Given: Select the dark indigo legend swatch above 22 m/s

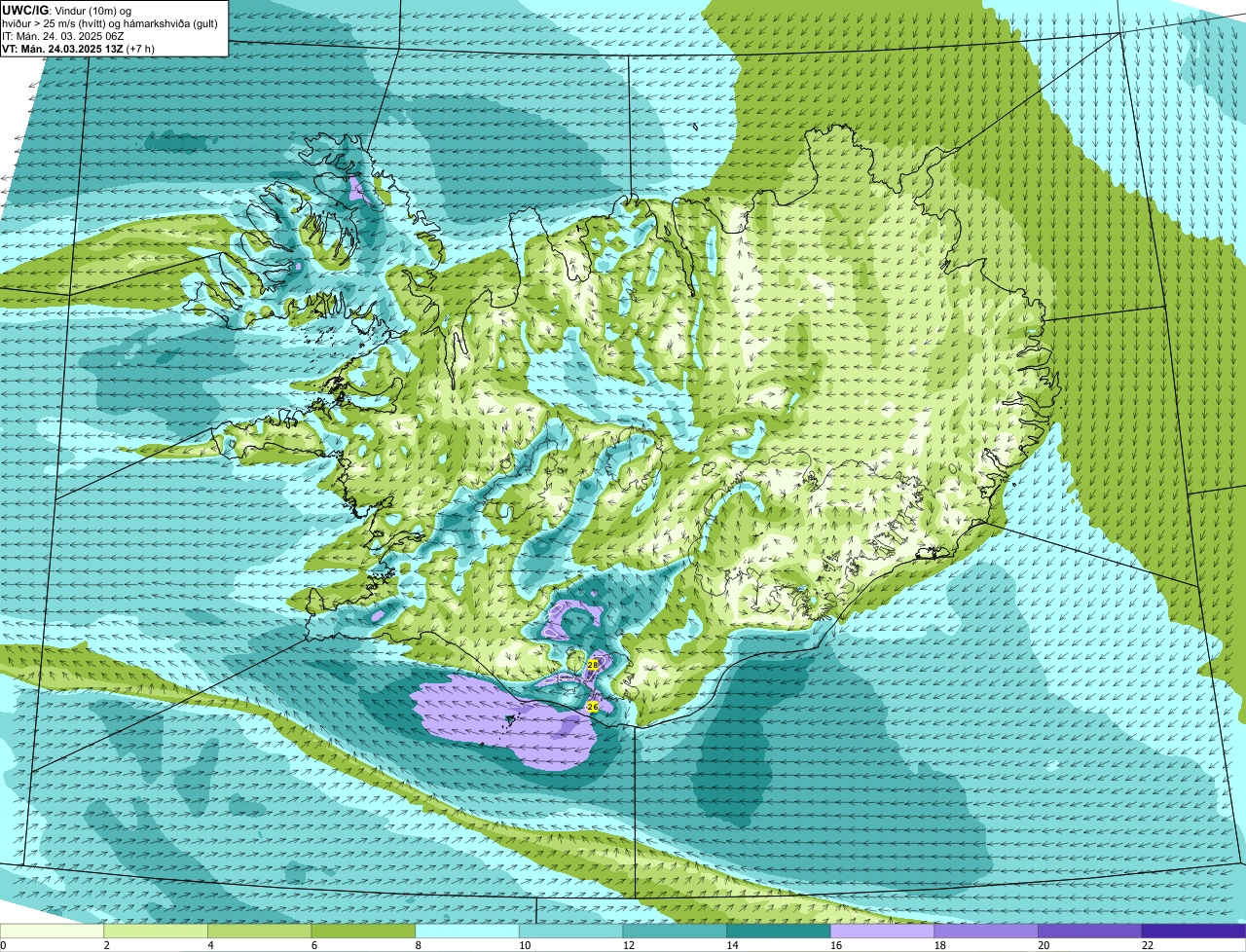Looking at the screenshot, I should point(1193,931).
